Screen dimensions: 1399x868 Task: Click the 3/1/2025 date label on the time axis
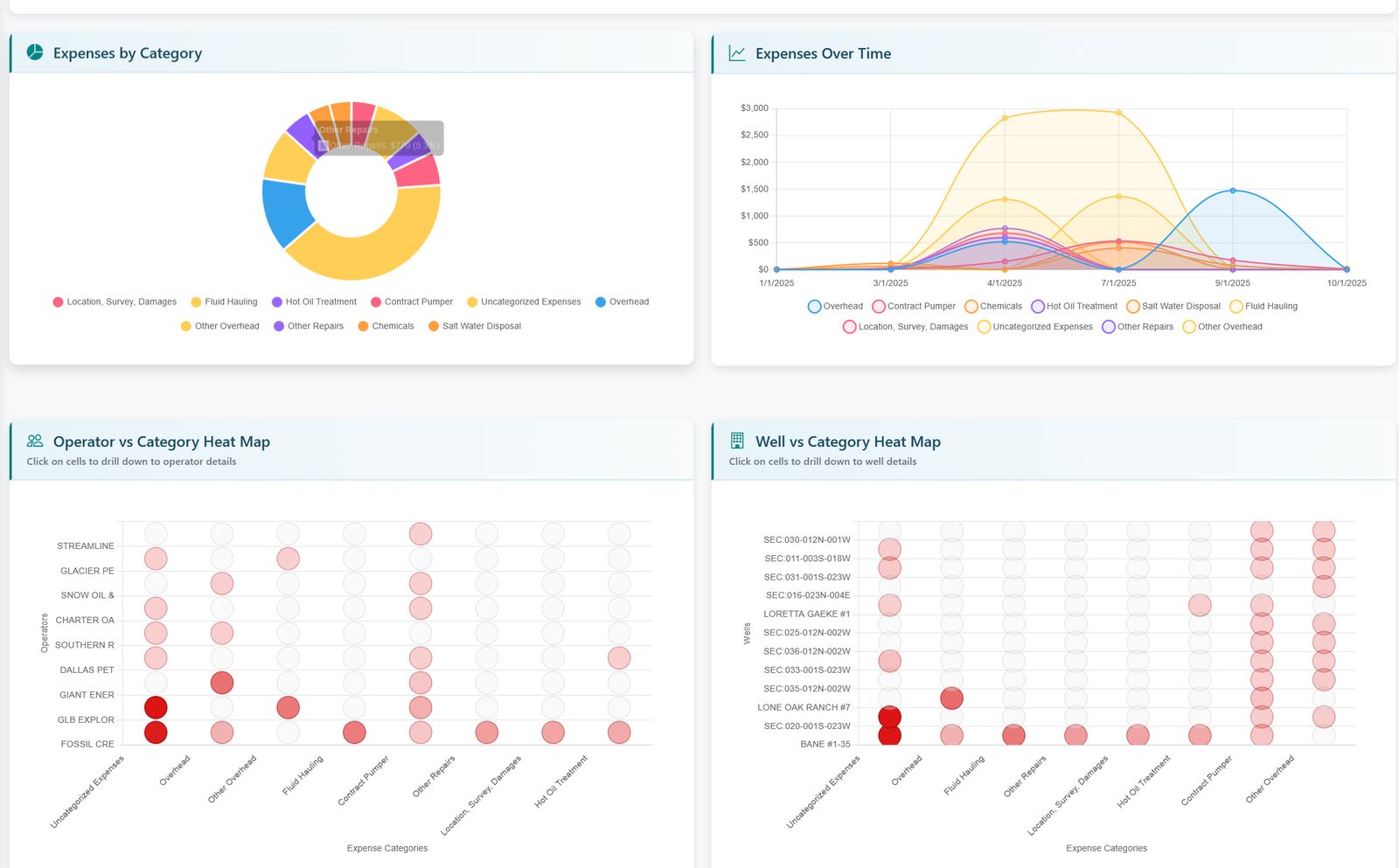click(890, 283)
